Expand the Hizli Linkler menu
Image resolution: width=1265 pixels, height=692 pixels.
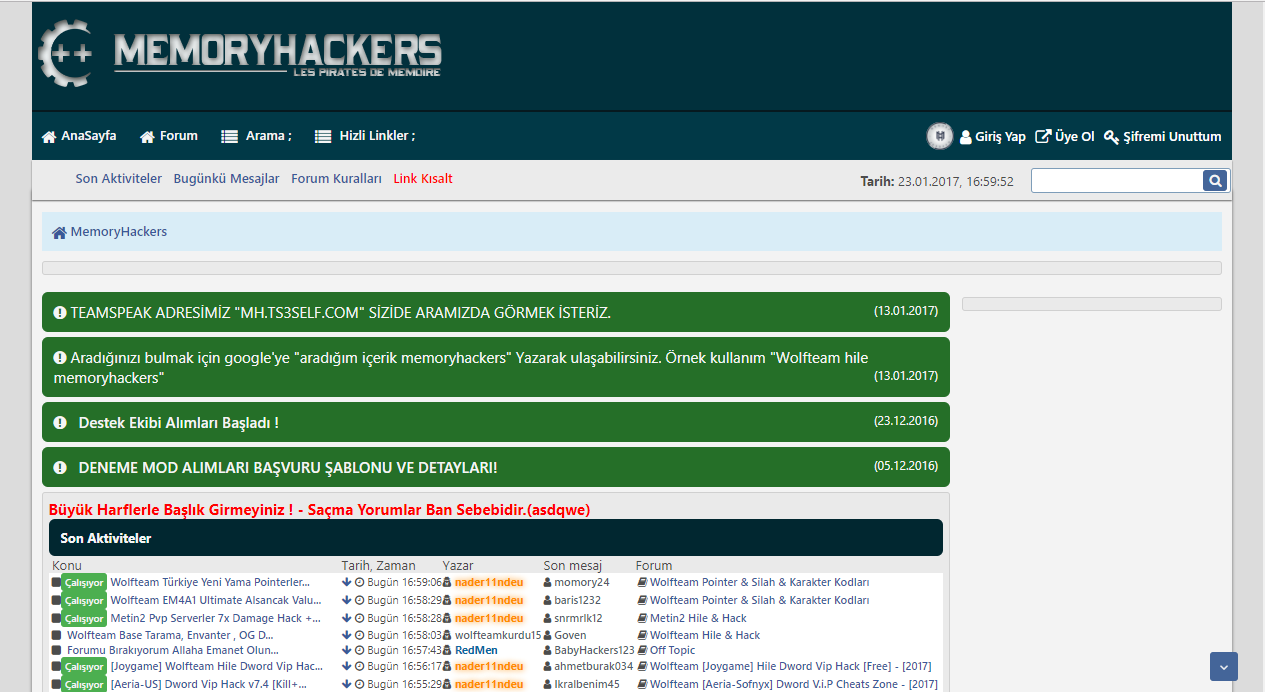[x=365, y=136]
